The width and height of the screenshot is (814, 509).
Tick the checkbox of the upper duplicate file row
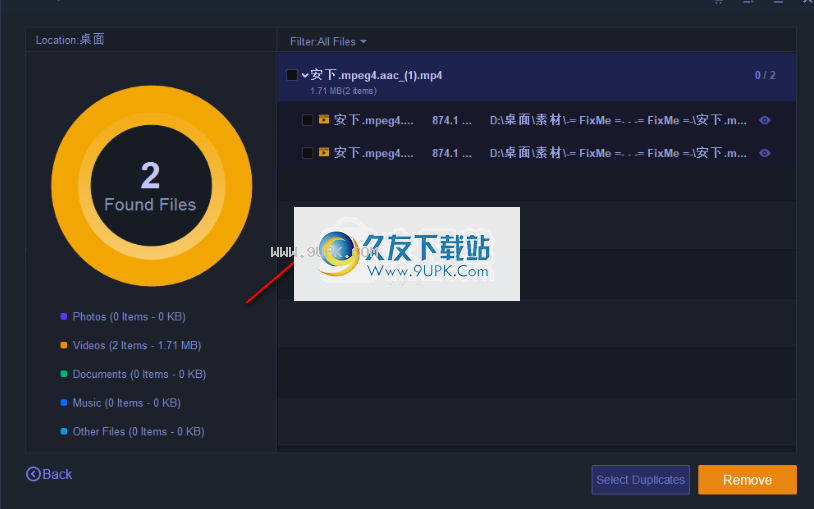click(307, 120)
